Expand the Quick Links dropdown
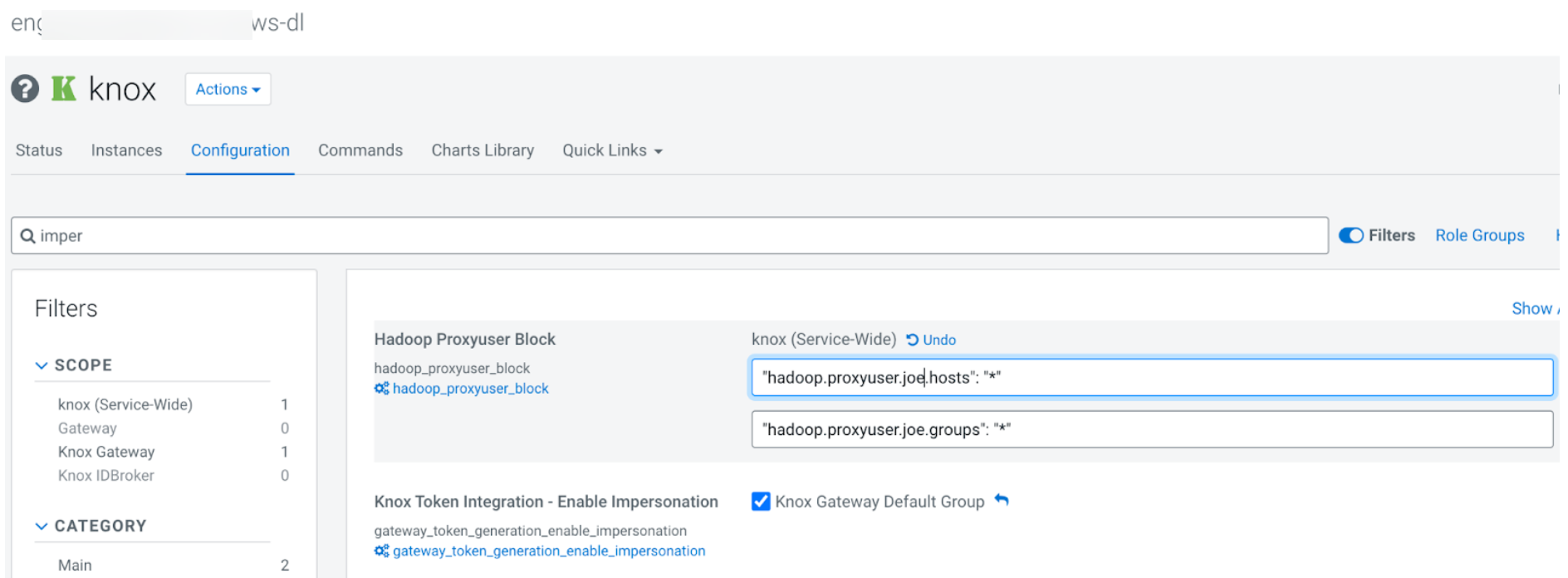The height and width of the screenshot is (578, 1568). [x=612, y=150]
